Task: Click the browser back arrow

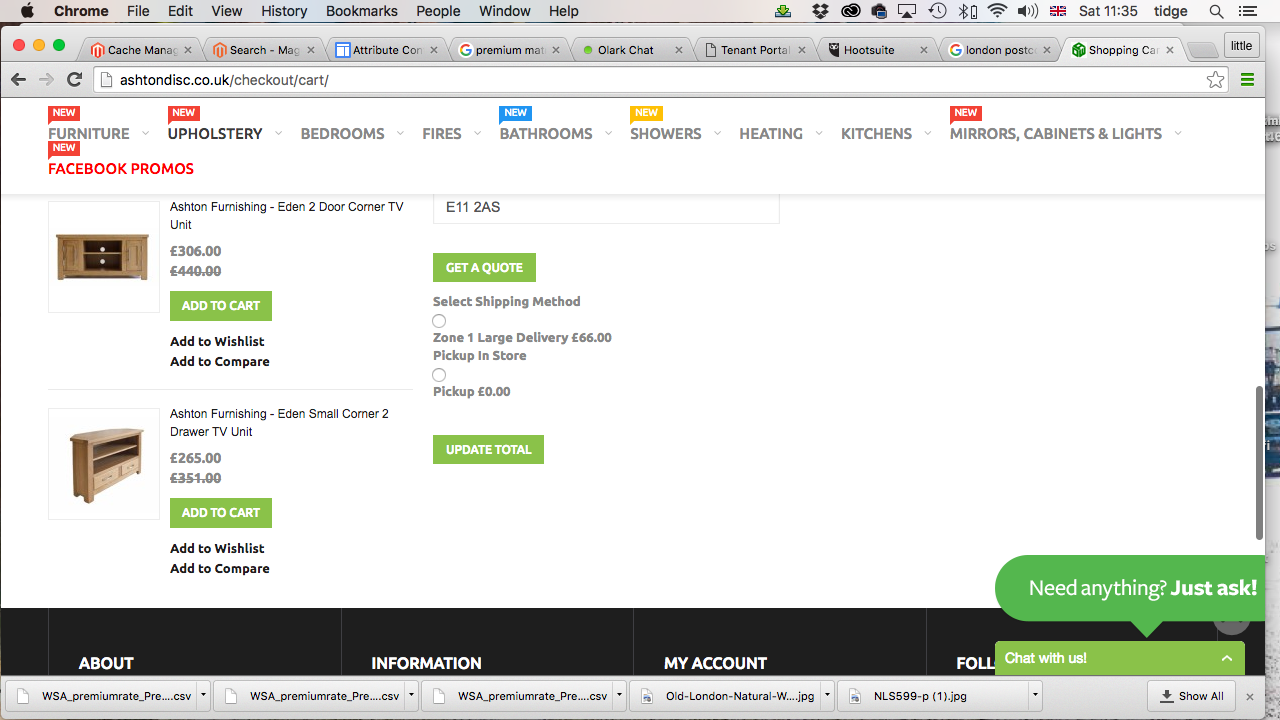Action: [18, 80]
